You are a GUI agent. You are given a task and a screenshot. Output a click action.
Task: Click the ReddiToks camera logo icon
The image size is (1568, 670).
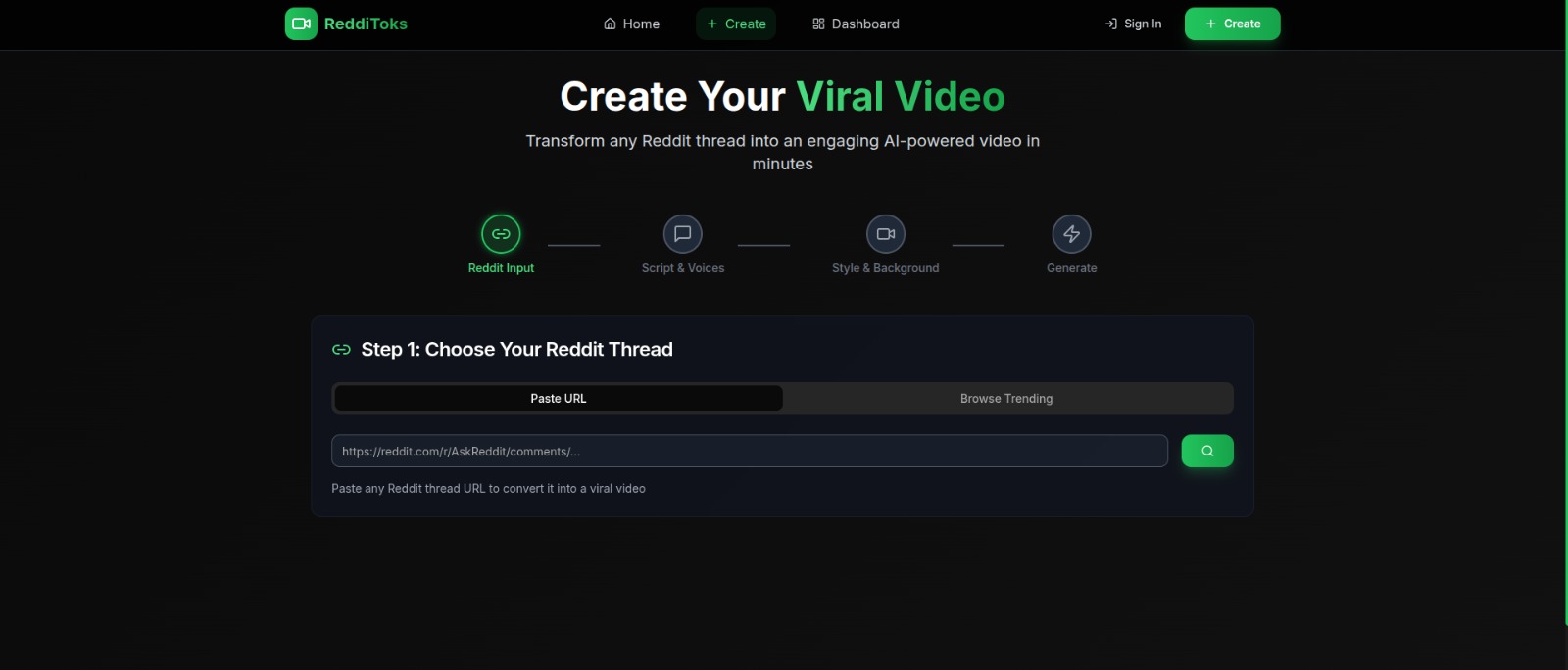[301, 24]
